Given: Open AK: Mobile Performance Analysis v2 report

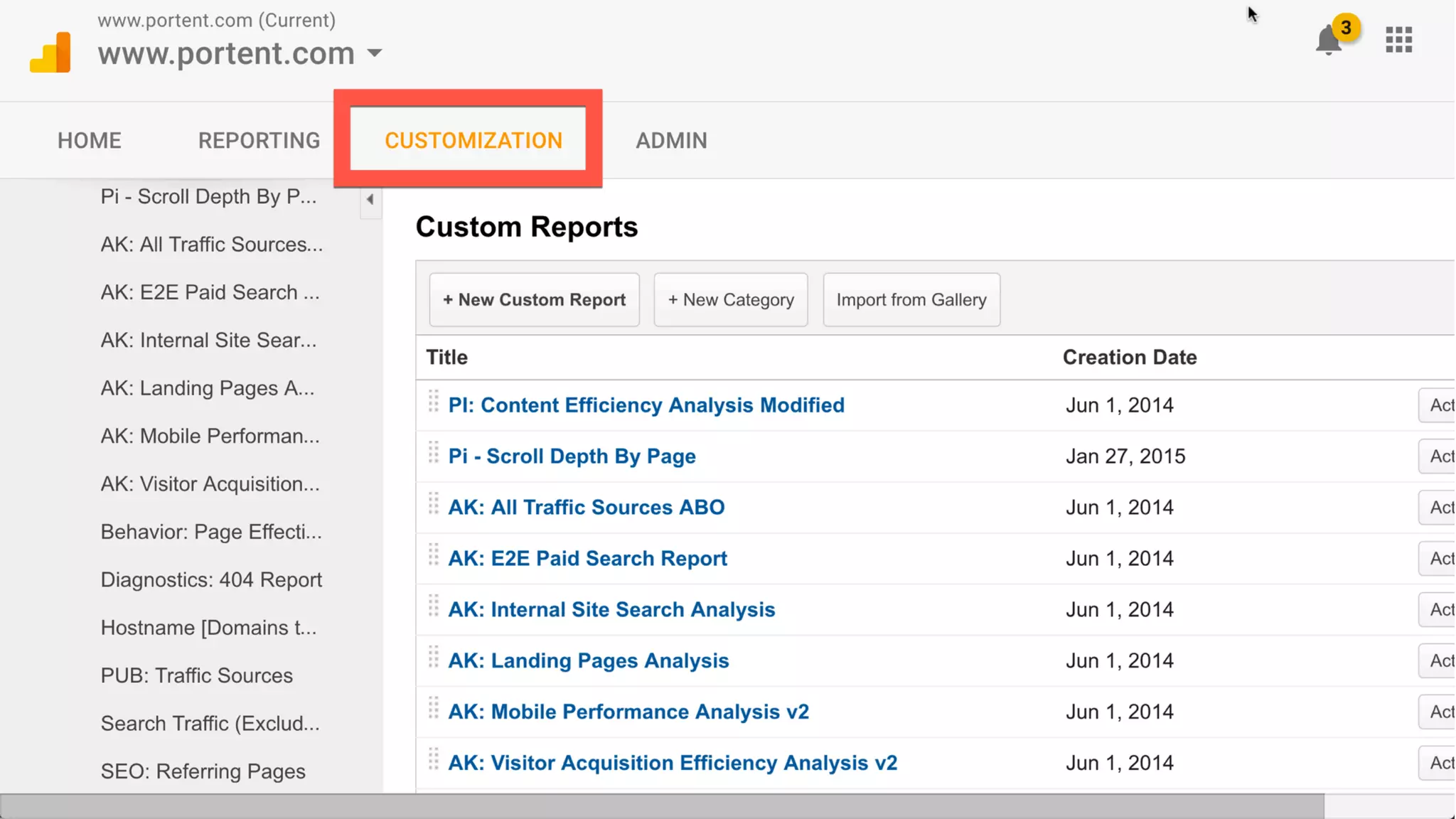Looking at the screenshot, I should pos(628,712).
